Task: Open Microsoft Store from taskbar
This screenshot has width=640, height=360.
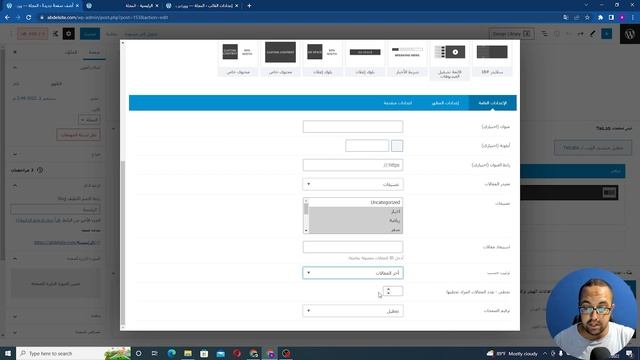Action: click(x=204, y=353)
